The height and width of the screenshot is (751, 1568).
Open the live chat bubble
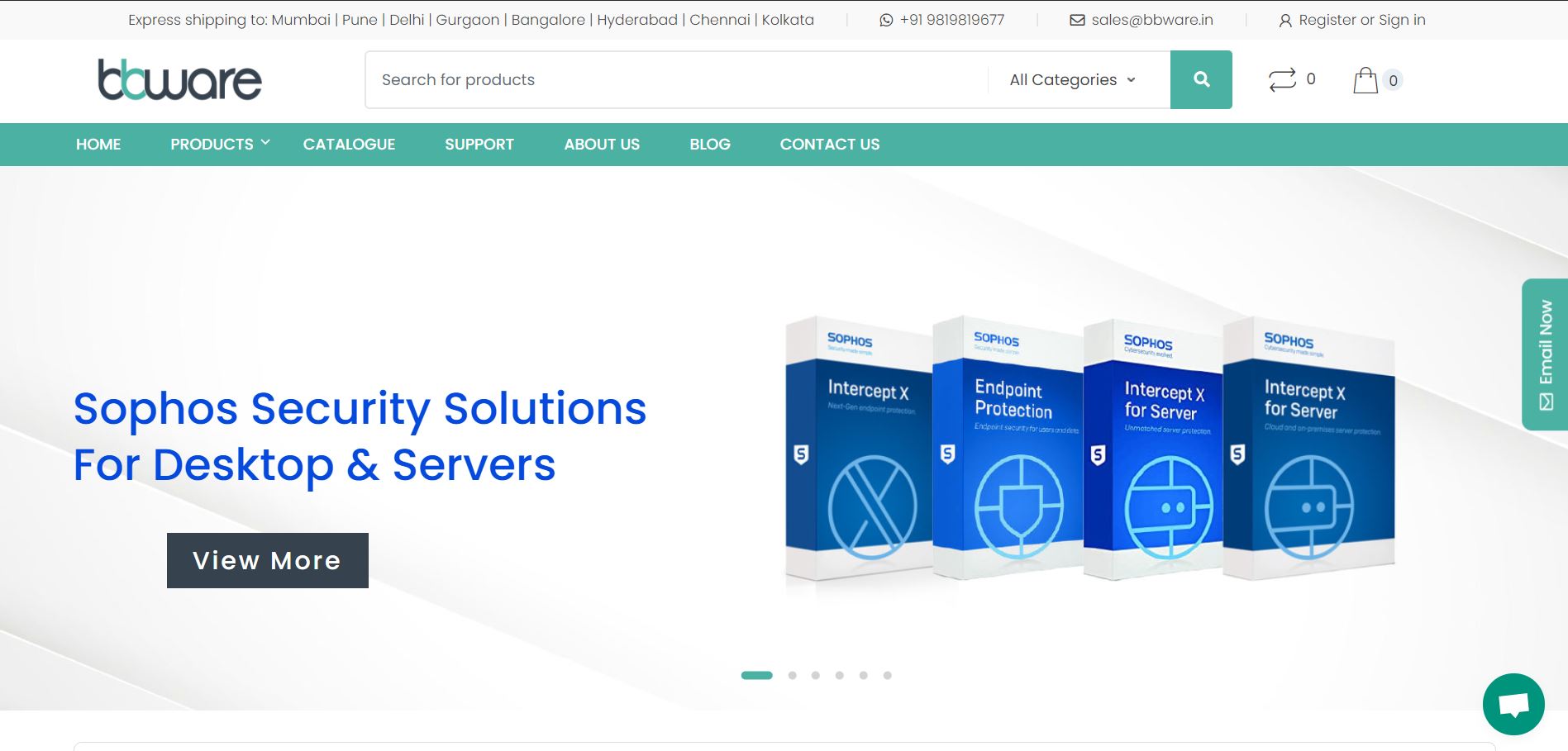click(1513, 705)
